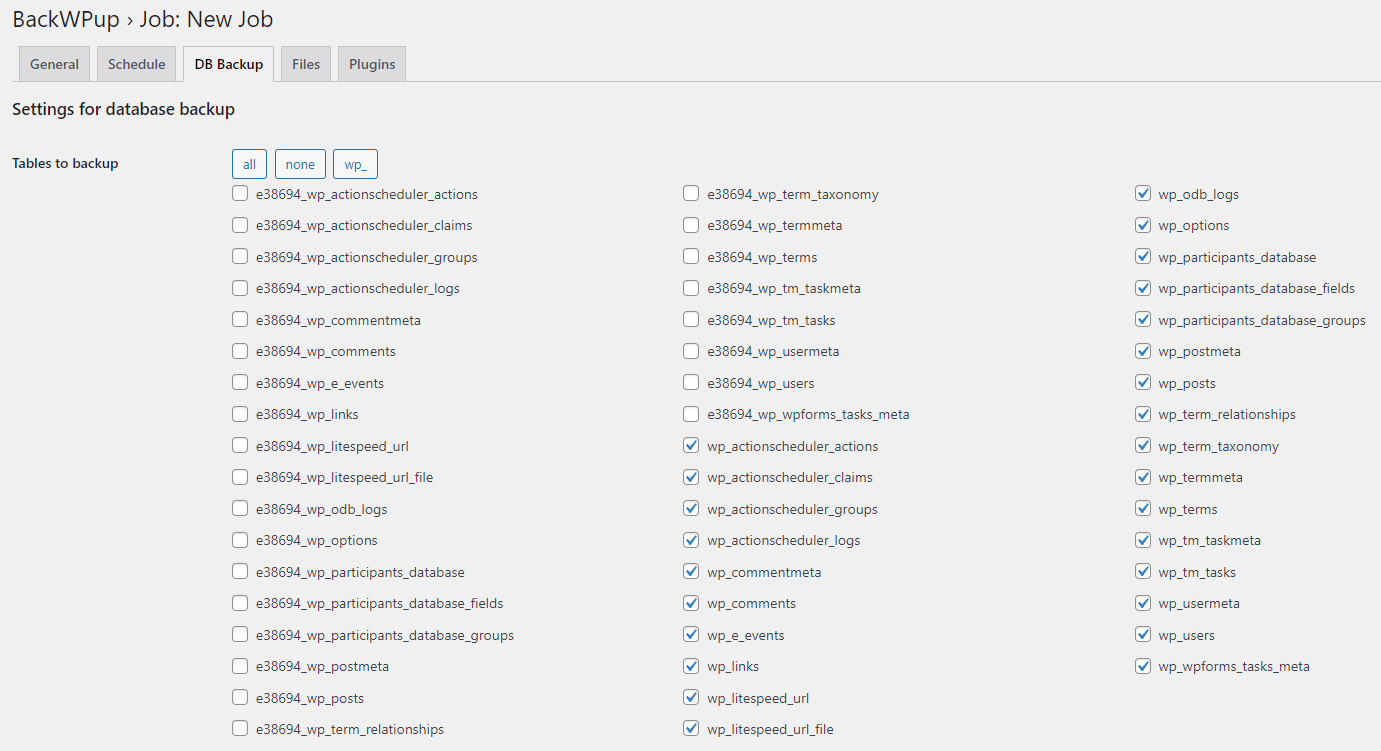Viewport: 1381px width, 751px height.
Task: Switch to the Plugins tab
Action: click(371, 63)
